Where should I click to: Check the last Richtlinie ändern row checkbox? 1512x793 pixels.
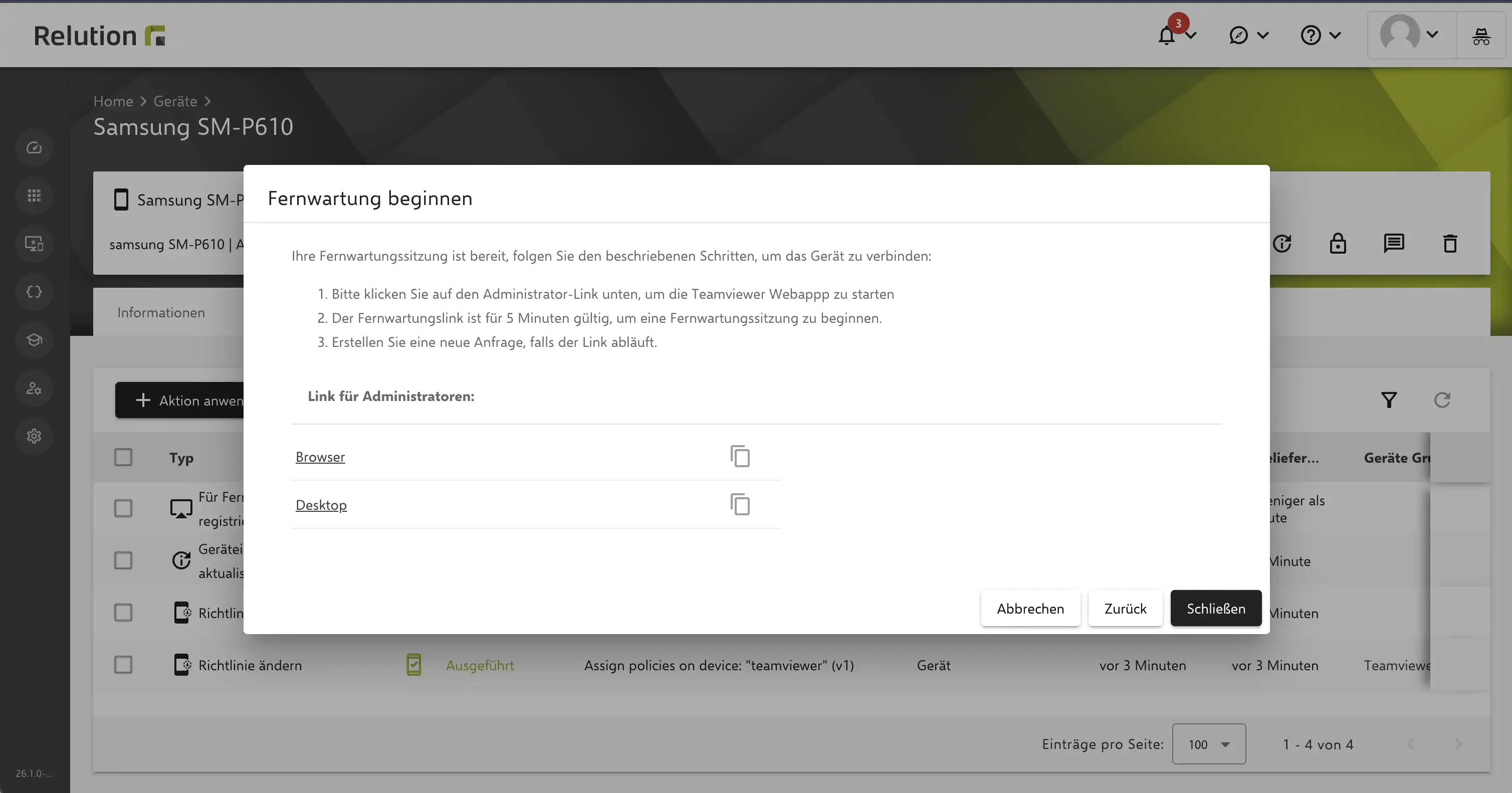click(123, 665)
